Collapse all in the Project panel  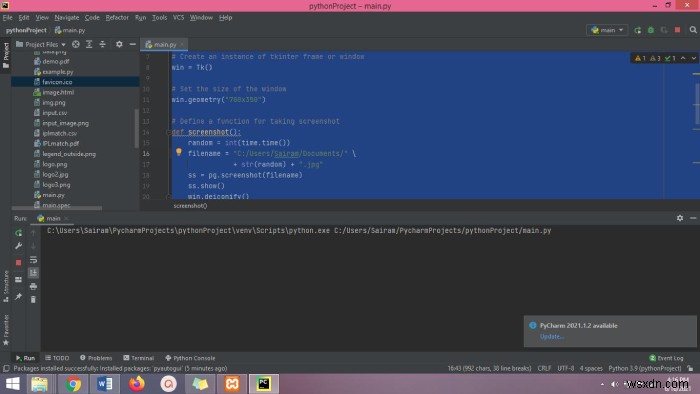(x=102, y=44)
